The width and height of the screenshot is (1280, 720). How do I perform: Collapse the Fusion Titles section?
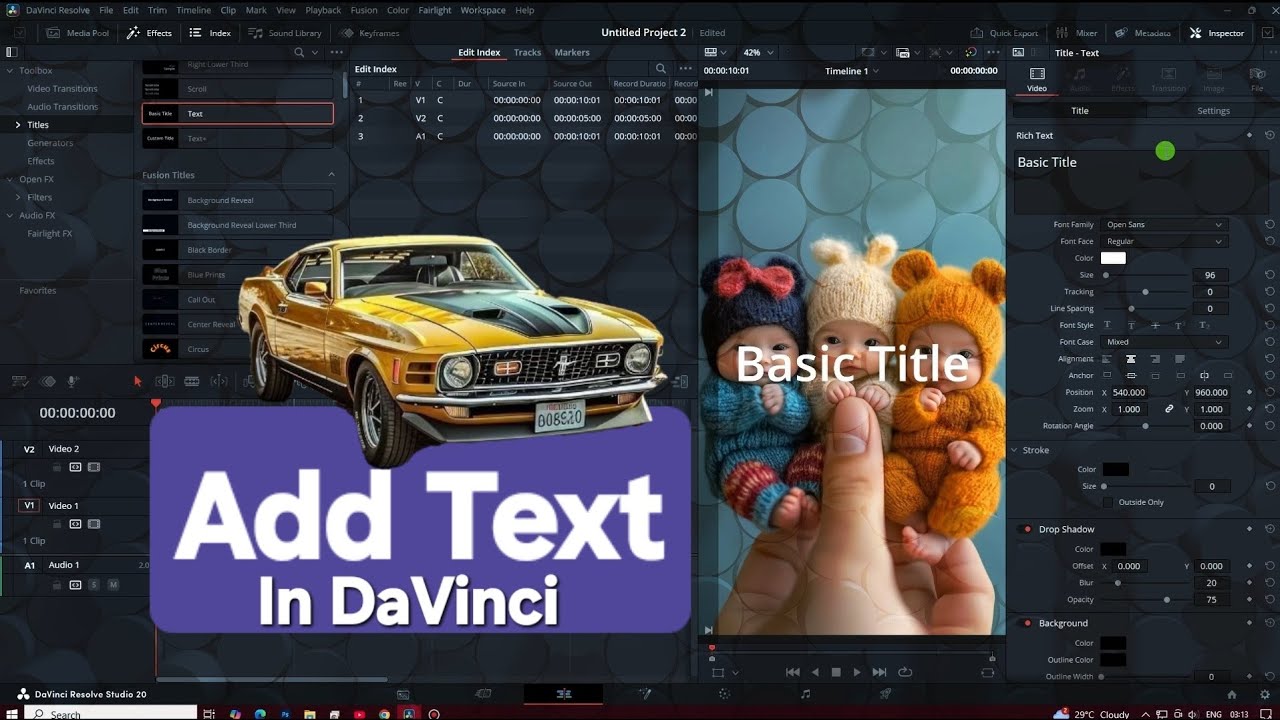coord(332,175)
